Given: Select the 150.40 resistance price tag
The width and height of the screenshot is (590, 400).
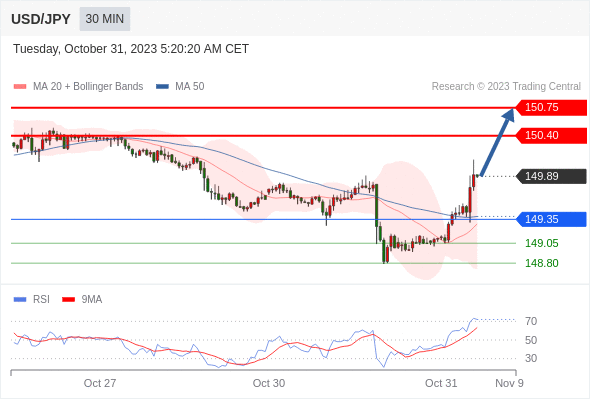Looking at the screenshot, I should (551, 135).
